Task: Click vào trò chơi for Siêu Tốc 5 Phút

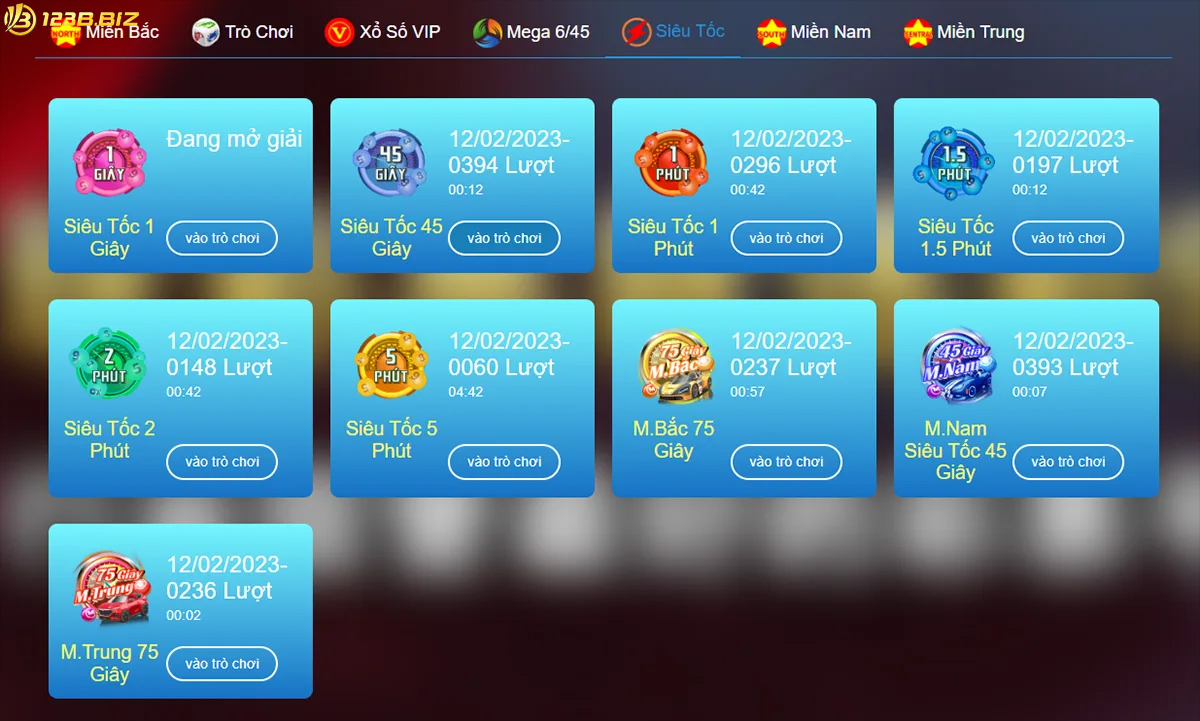Action: [x=504, y=462]
